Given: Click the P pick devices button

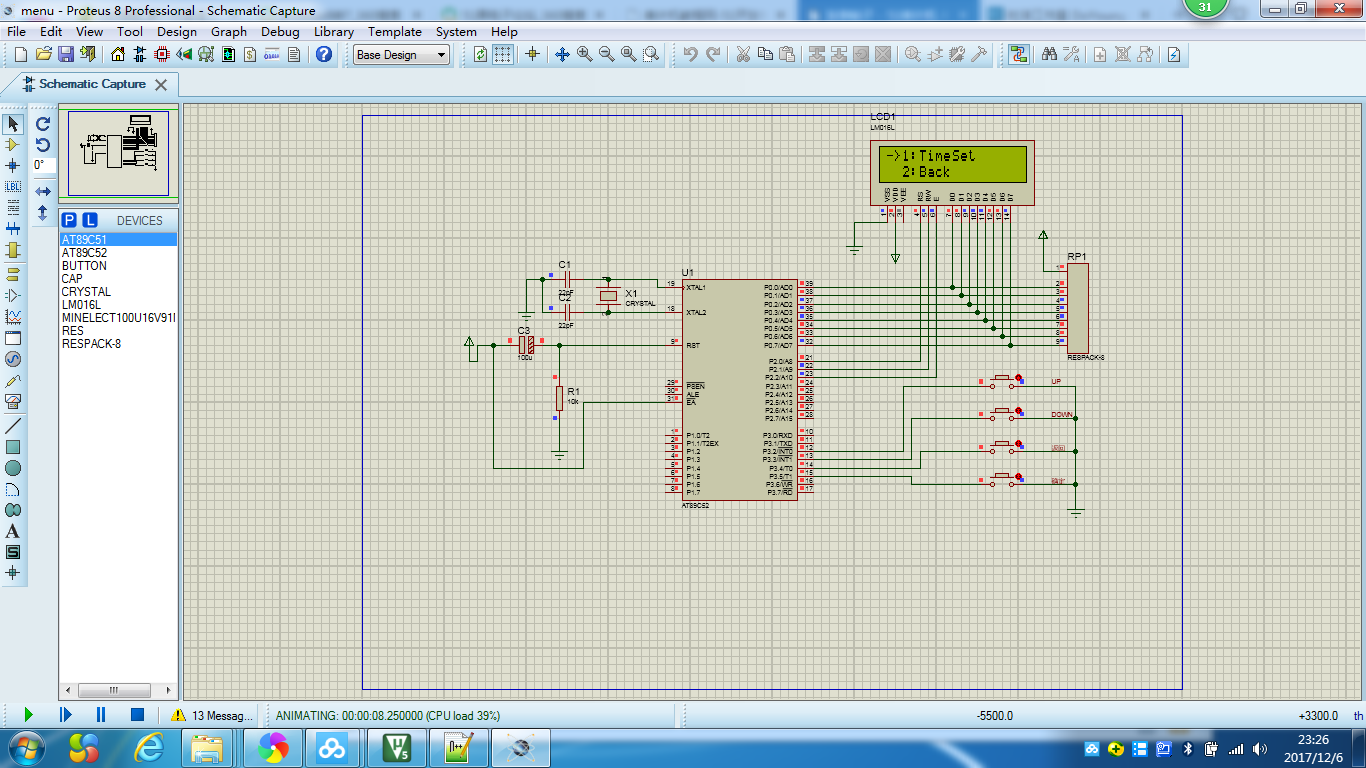Looking at the screenshot, I should click(69, 220).
